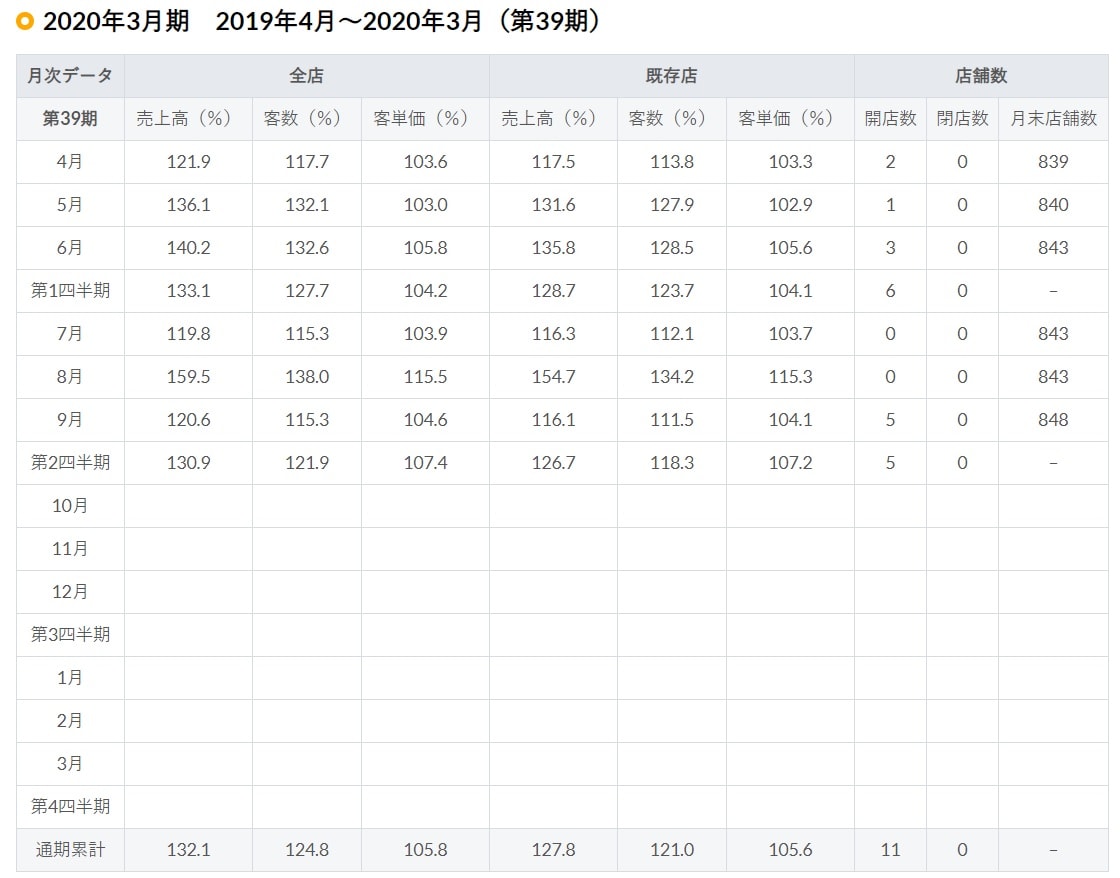Click the 全店 column group header

tap(306, 76)
